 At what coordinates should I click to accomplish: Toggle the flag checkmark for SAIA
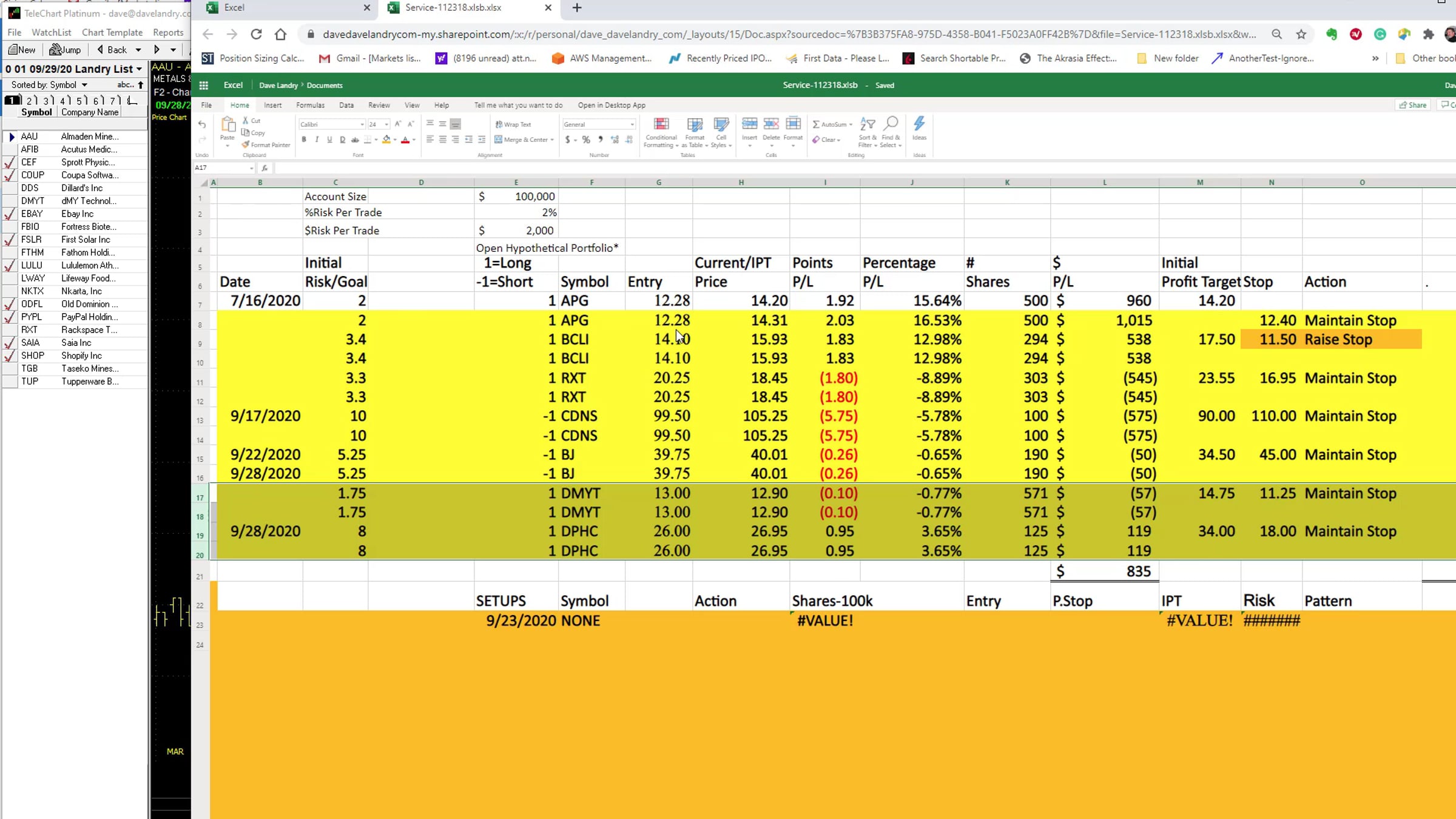coord(10,343)
